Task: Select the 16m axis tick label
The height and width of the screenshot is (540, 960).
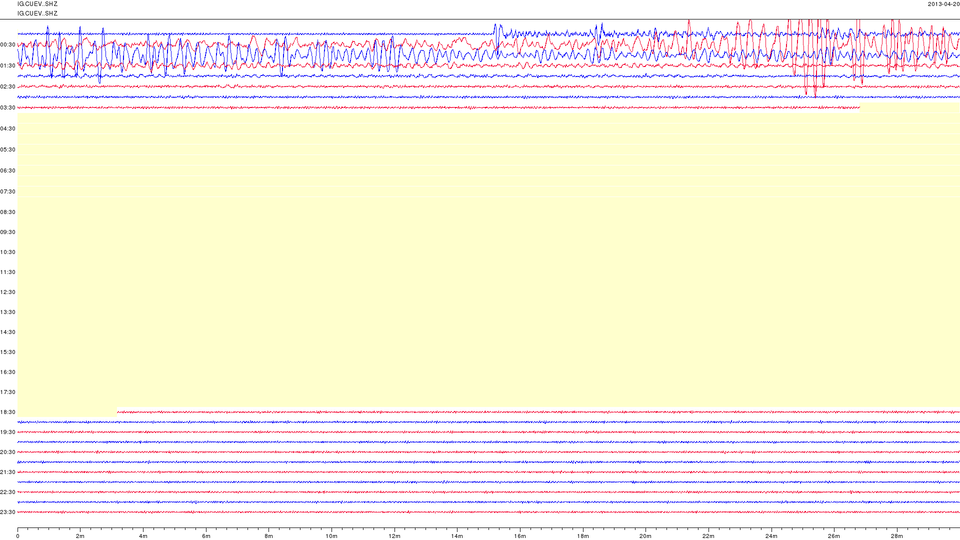Action: tap(520, 536)
